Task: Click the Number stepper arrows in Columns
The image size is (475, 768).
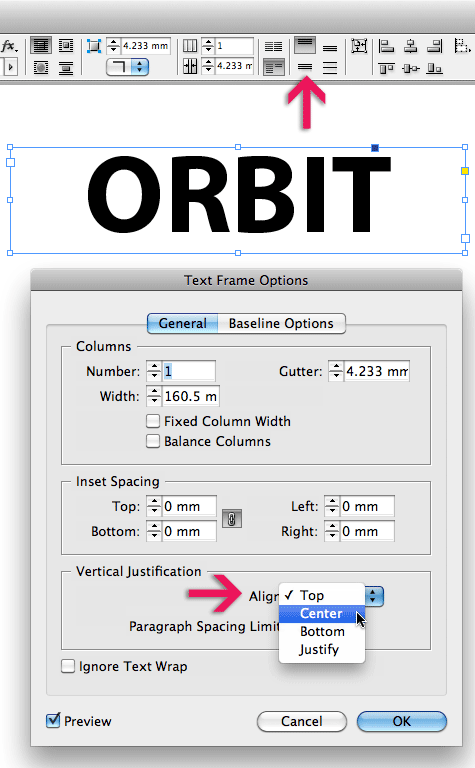Action: point(154,371)
